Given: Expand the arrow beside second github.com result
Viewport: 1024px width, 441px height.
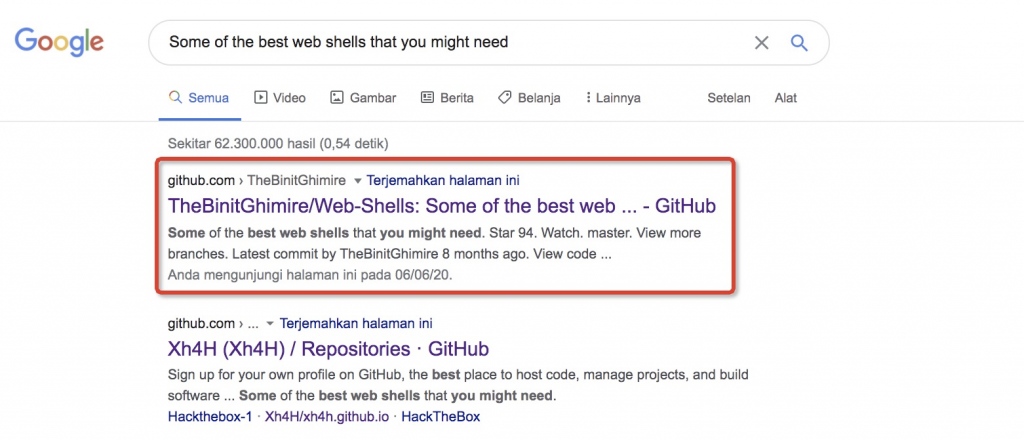Looking at the screenshot, I should [x=270, y=323].
